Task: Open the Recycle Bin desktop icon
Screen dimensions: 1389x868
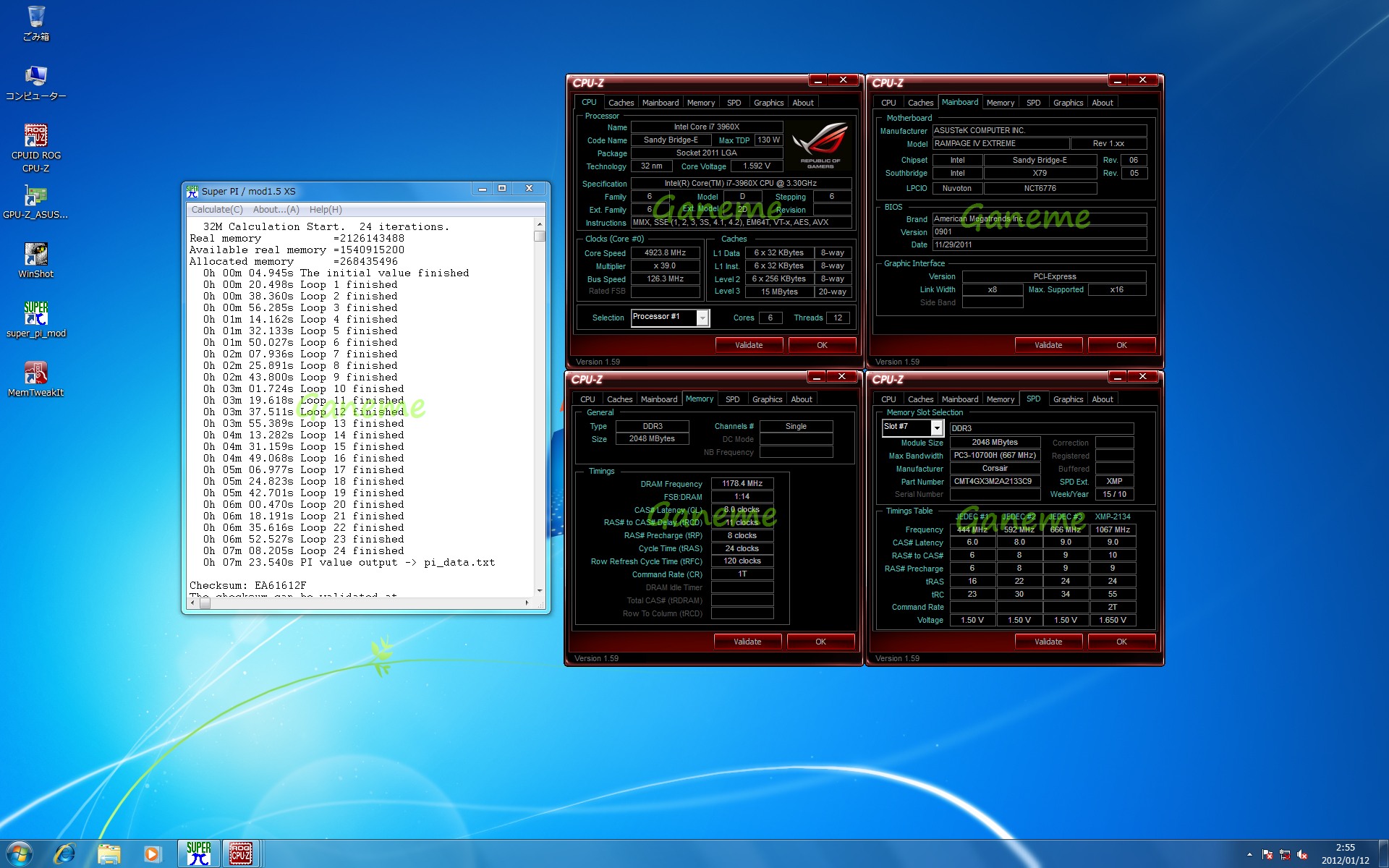Action: 36,23
